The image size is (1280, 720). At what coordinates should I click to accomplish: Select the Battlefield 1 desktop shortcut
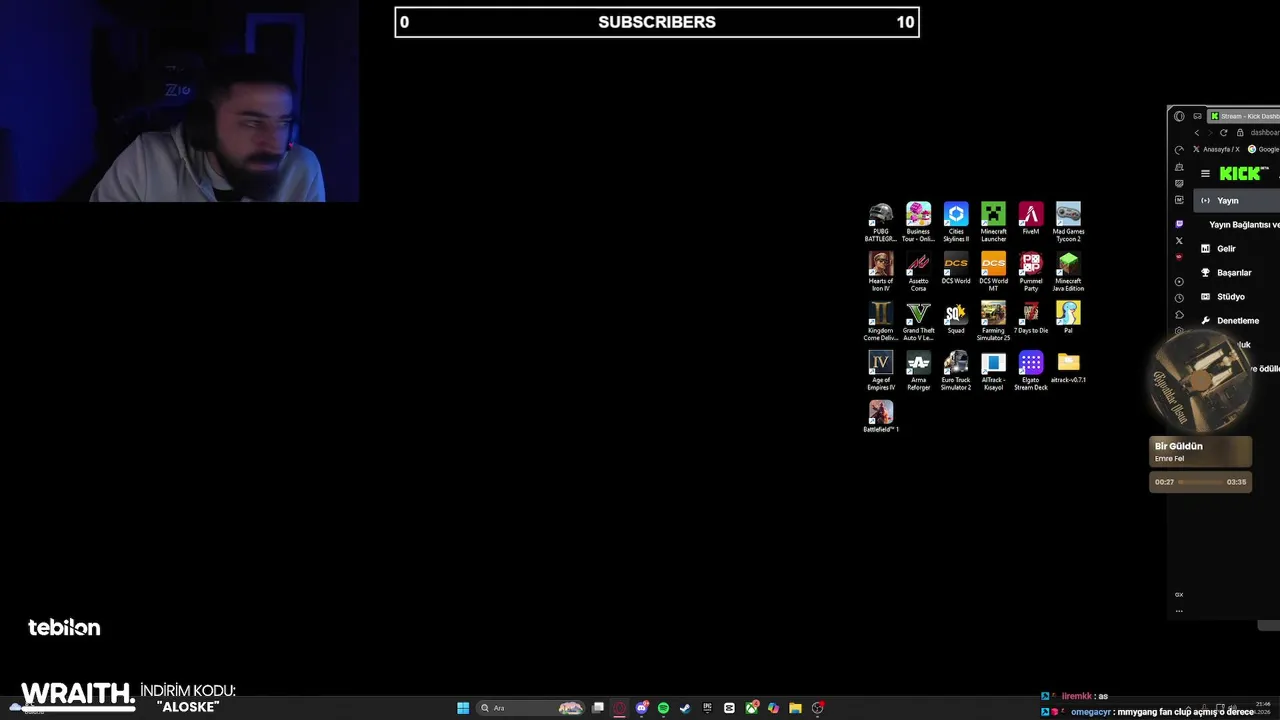[x=881, y=416]
